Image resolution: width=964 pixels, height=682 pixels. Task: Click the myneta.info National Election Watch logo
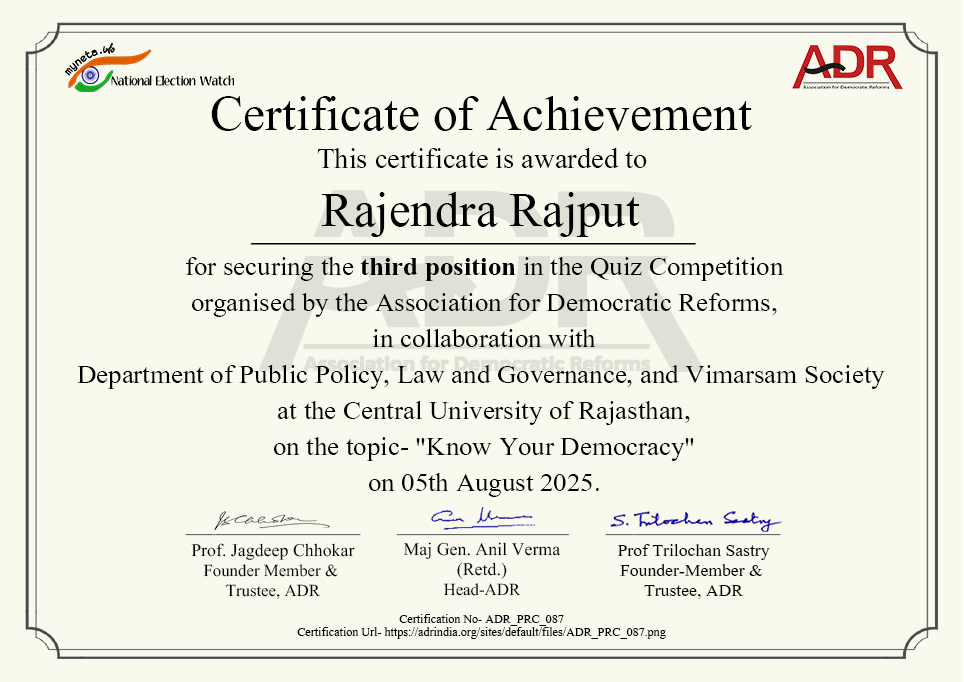[x=149, y=68]
